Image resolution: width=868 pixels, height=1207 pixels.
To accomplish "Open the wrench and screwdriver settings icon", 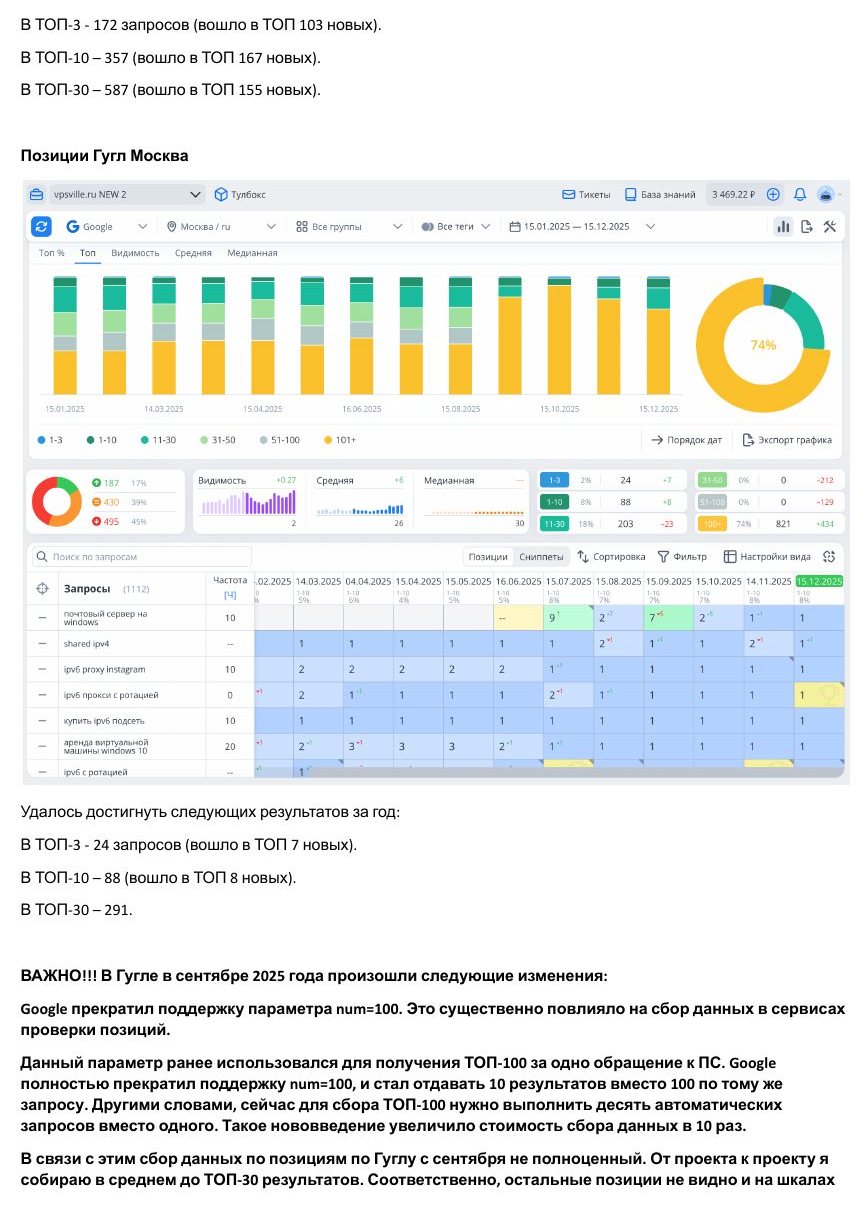I will 829,226.
